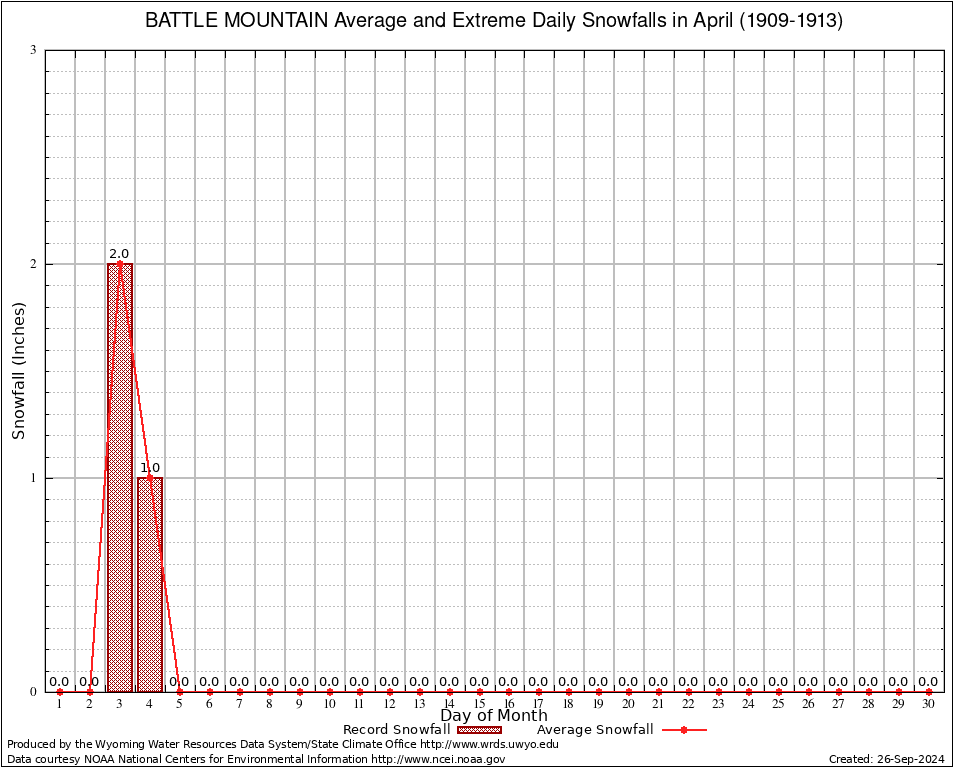Image resolution: width=954 pixels, height=768 pixels.
Task: Click the Record Snowfall legend swatch
Action: tap(479, 730)
